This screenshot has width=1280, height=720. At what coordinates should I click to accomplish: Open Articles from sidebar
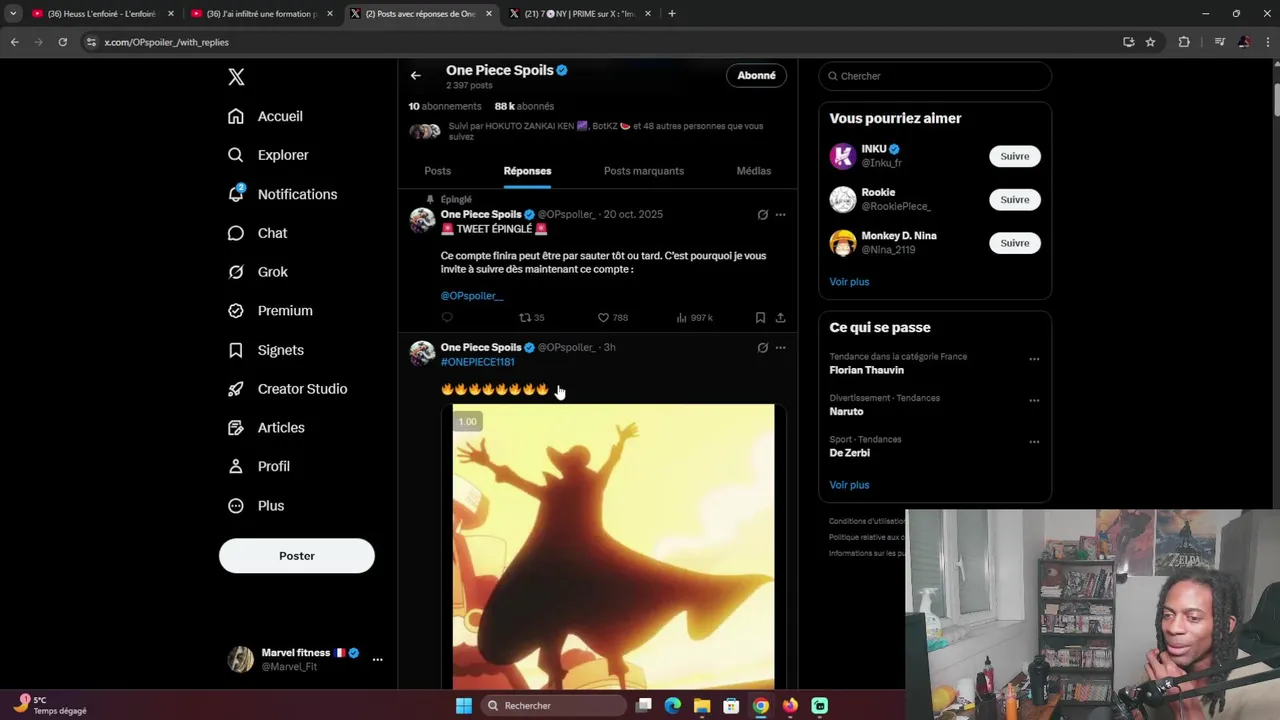(x=266, y=428)
